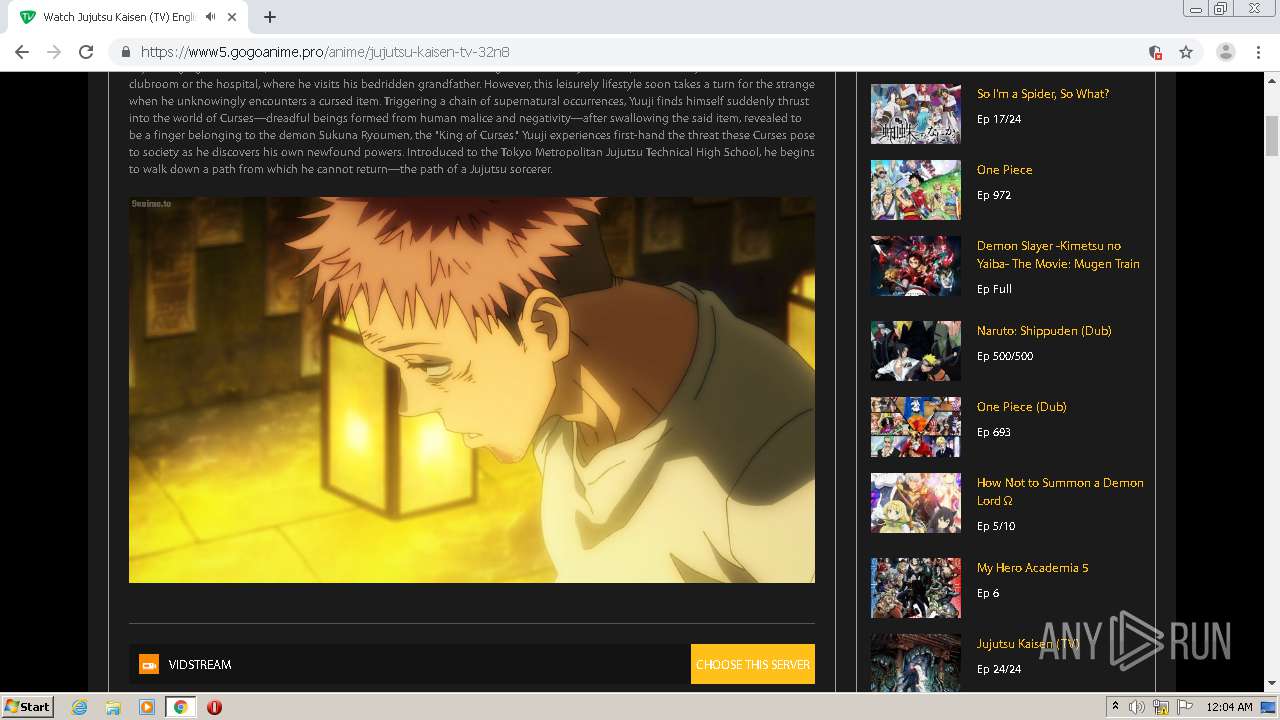Click the 12:04 AM taskbar clock
Screen dimensions: 1280x720
pos(1229,707)
